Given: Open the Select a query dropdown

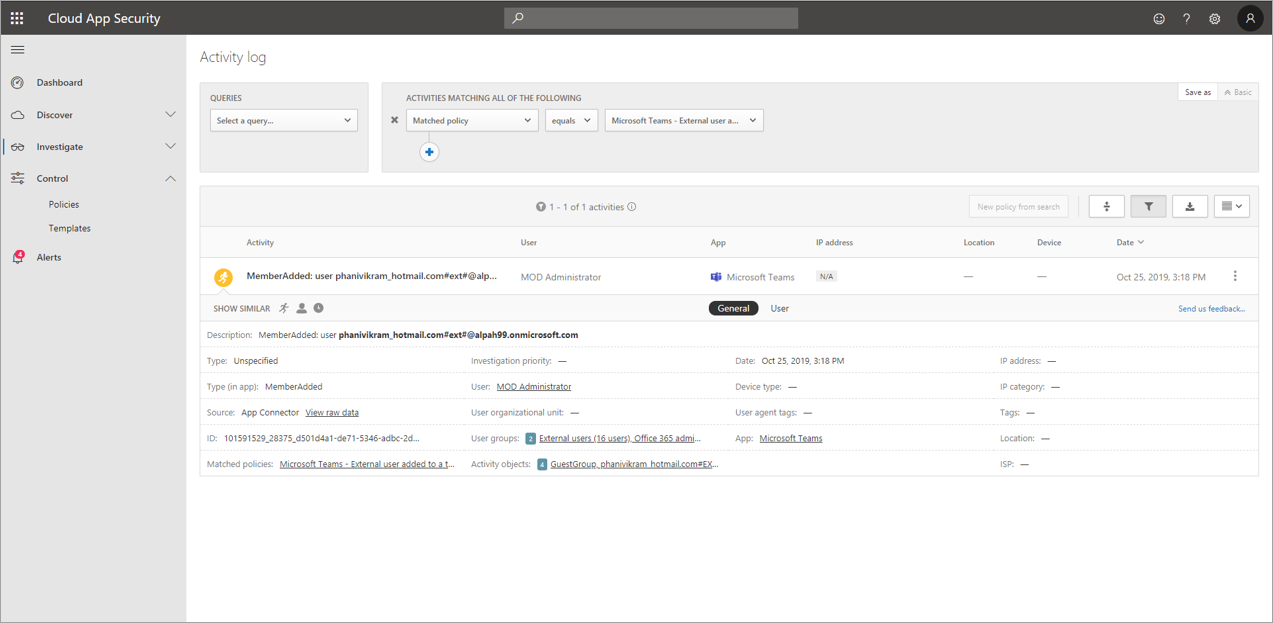Looking at the screenshot, I should [x=283, y=119].
